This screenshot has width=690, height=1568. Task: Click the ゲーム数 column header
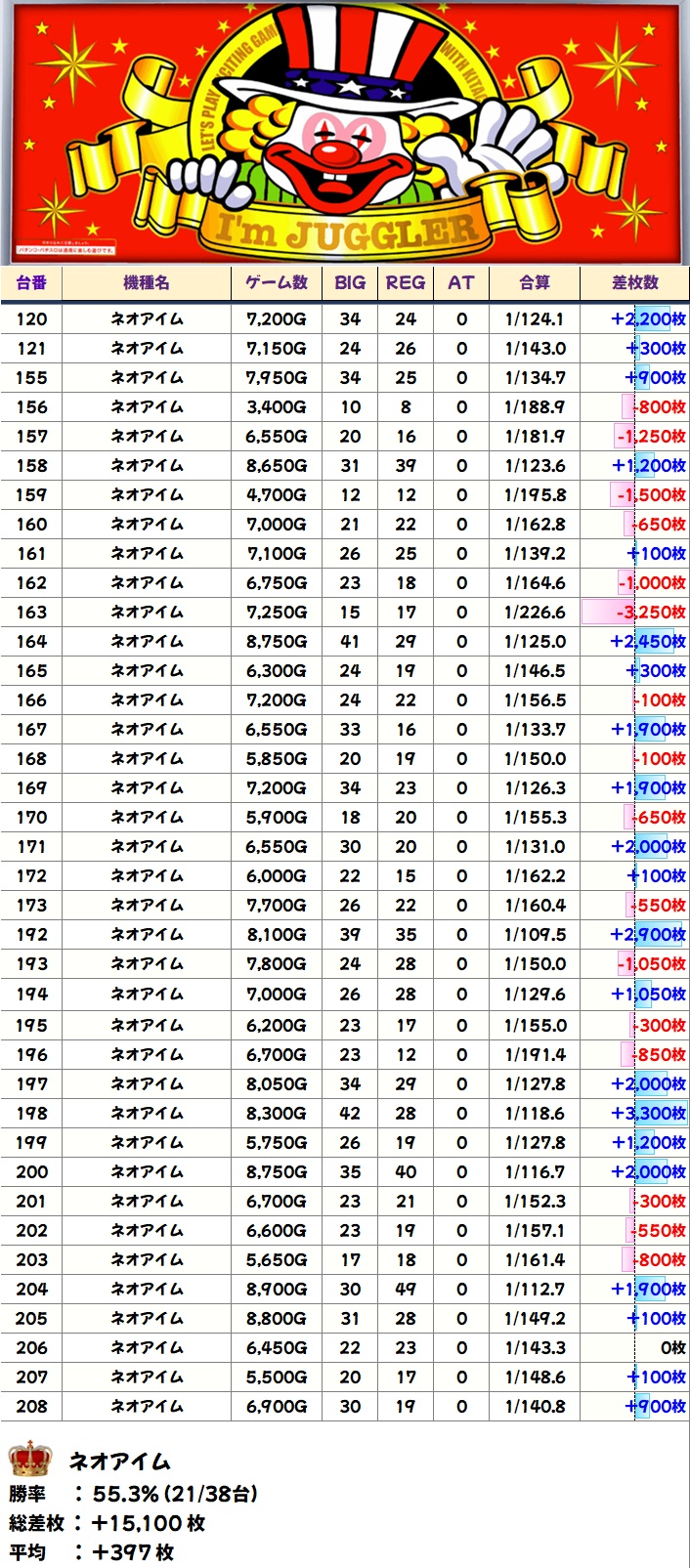tap(276, 282)
